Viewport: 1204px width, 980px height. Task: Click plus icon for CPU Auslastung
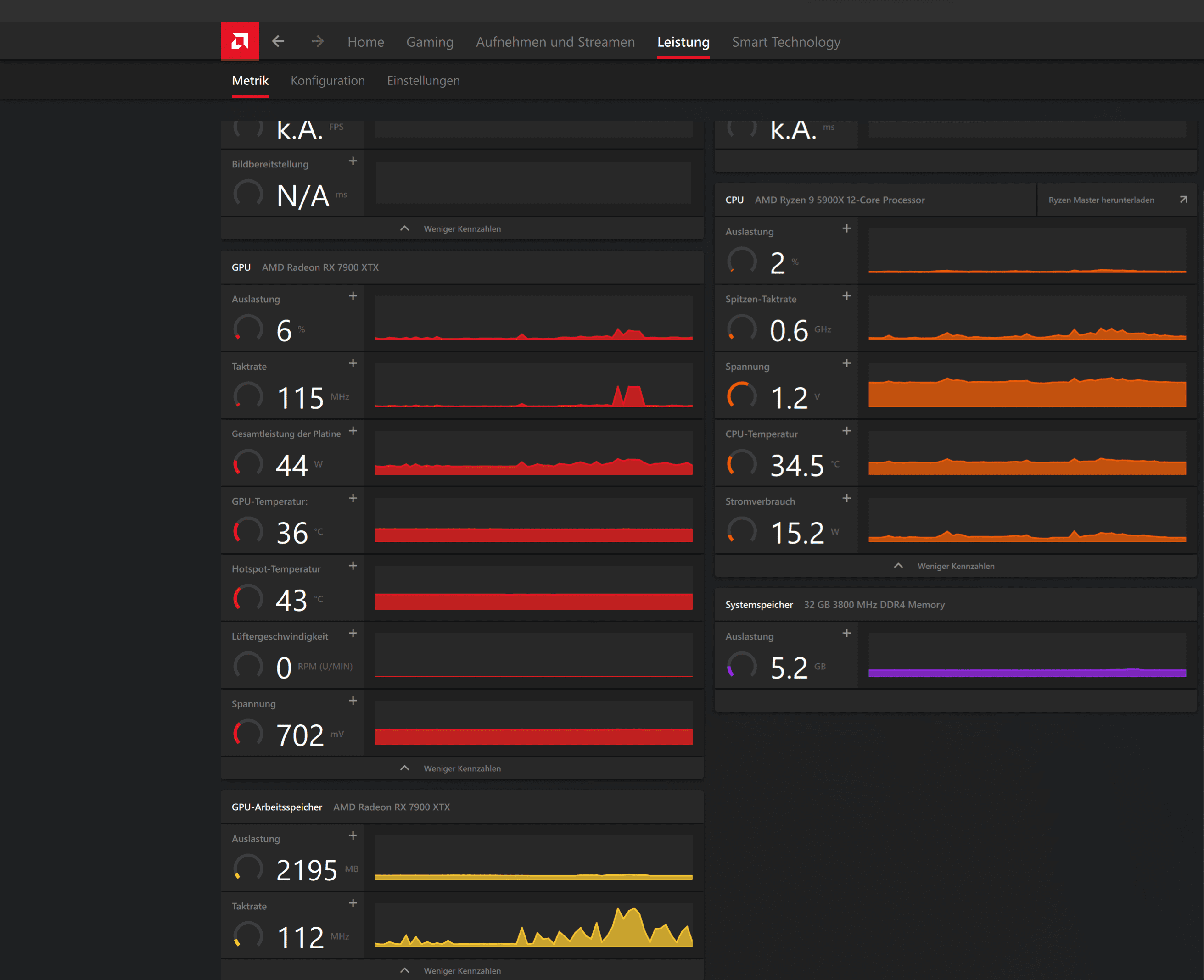tap(846, 228)
